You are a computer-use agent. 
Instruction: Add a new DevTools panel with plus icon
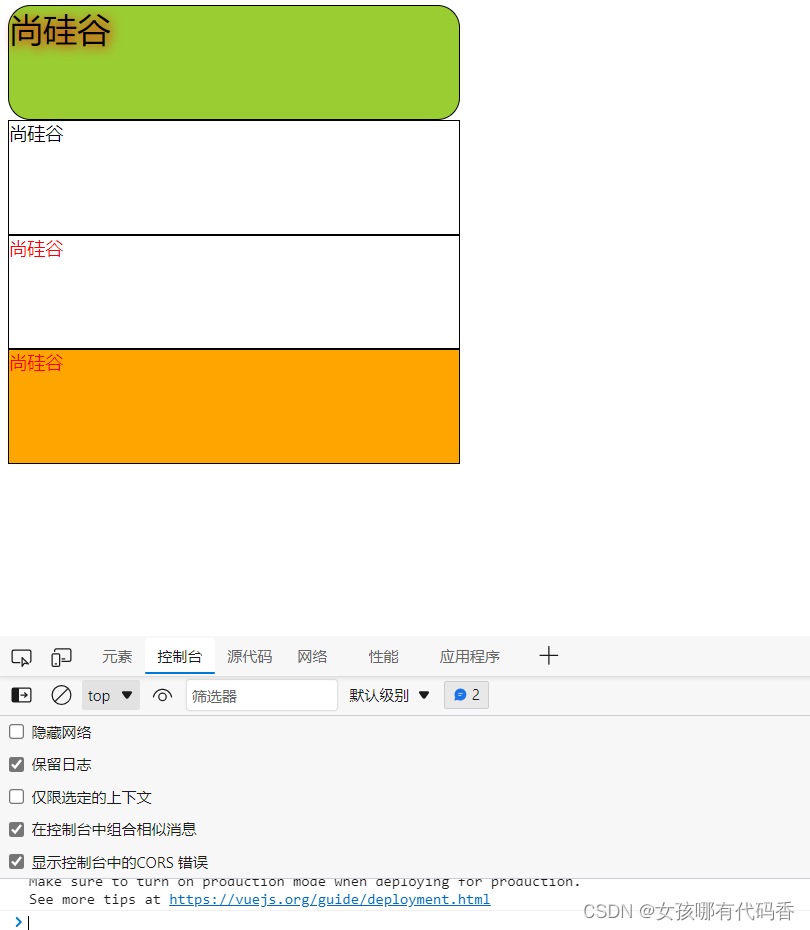[x=548, y=656]
